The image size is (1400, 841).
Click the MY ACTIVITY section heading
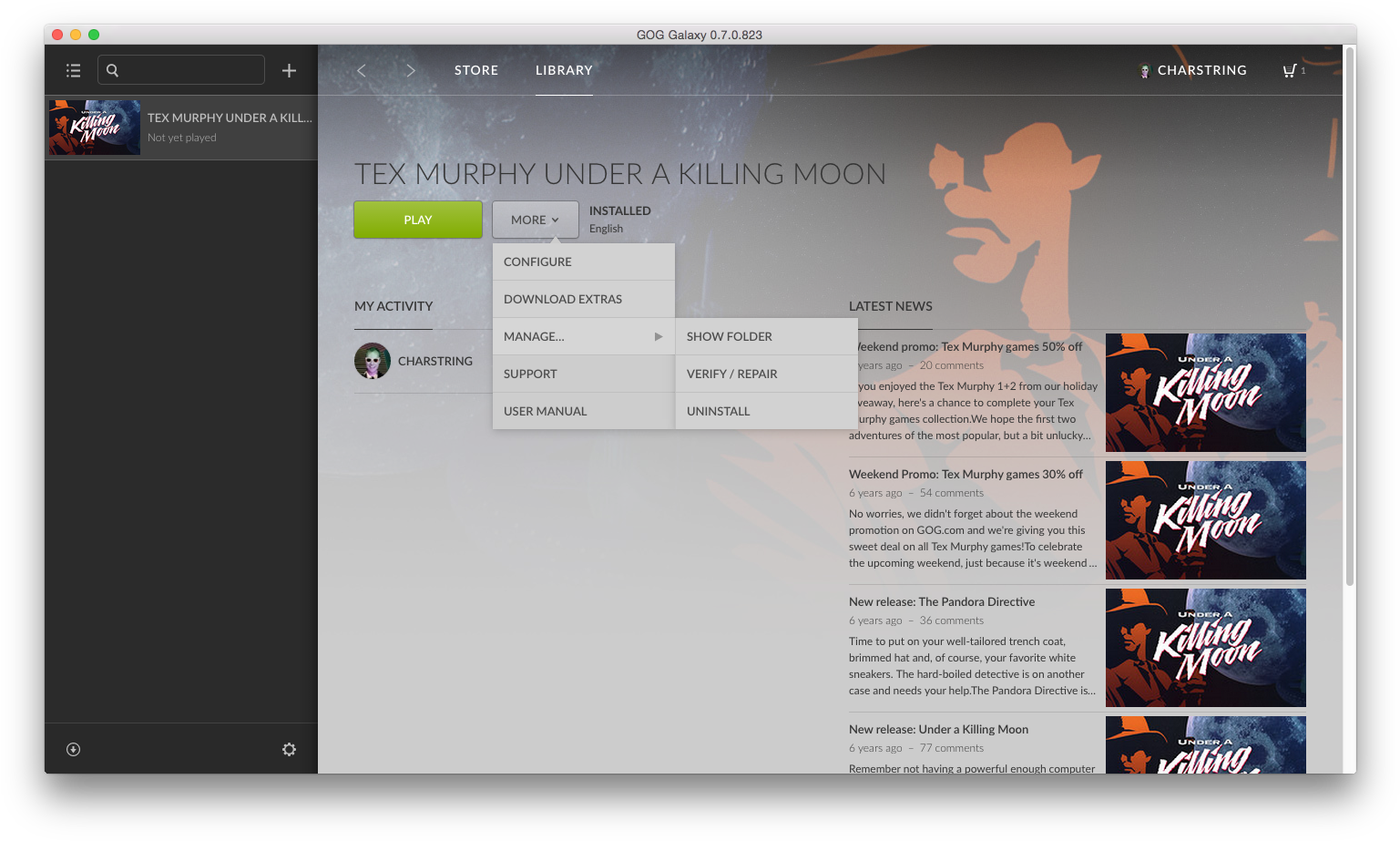tap(393, 306)
